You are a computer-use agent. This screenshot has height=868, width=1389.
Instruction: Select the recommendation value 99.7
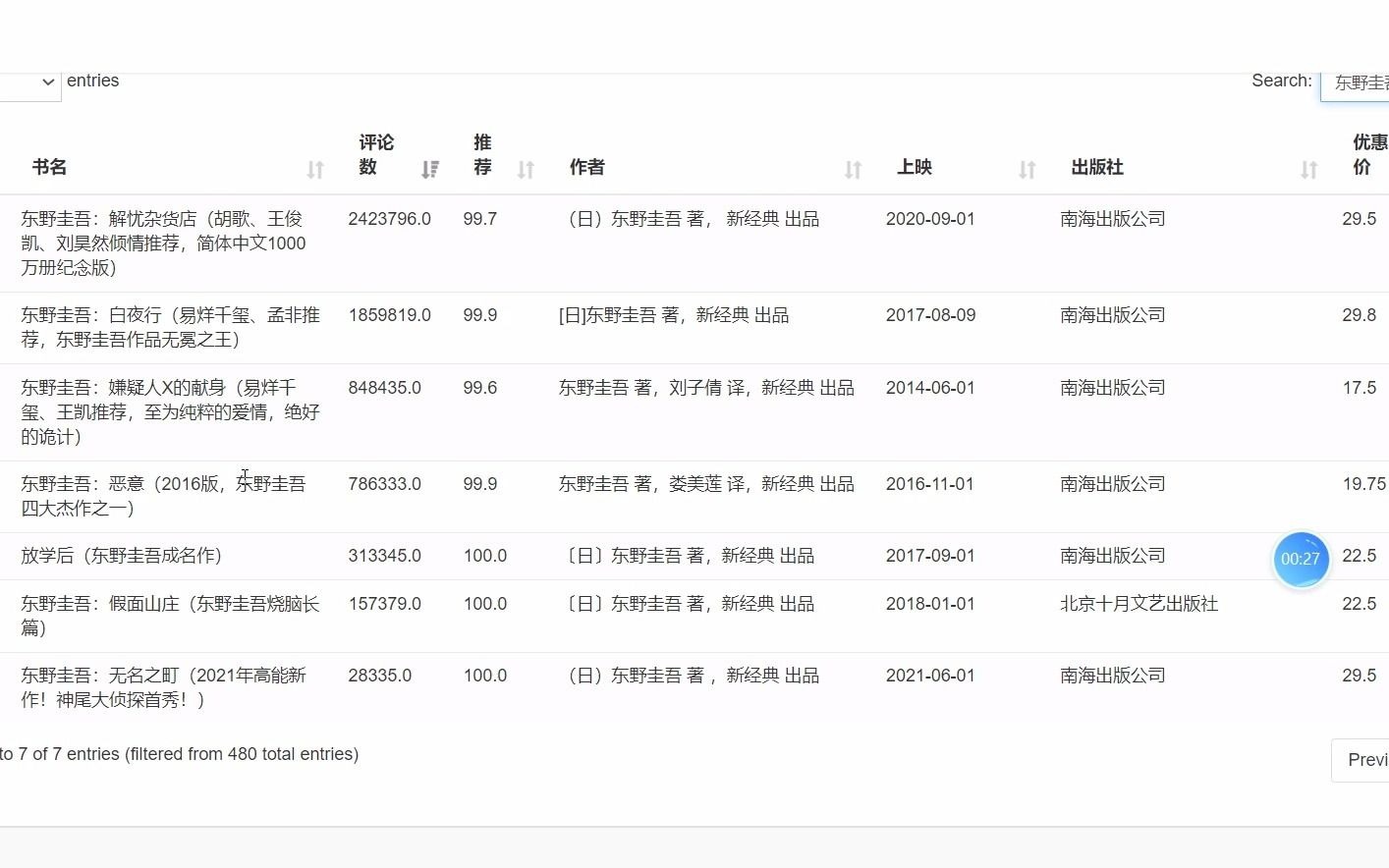click(480, 219)
